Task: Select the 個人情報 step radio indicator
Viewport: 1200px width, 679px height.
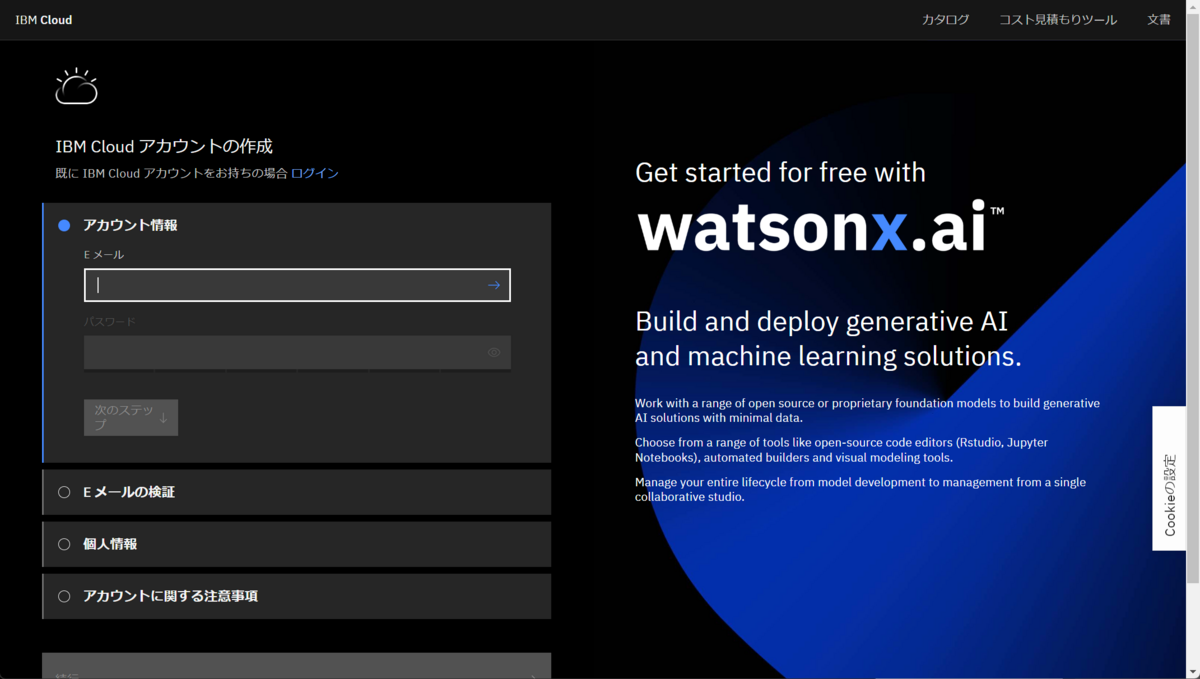Action: (64, 544)
